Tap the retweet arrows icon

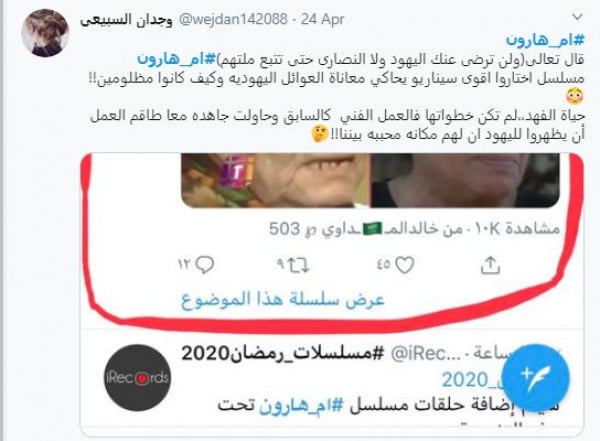pyautogui.click(x=298, y=265)
